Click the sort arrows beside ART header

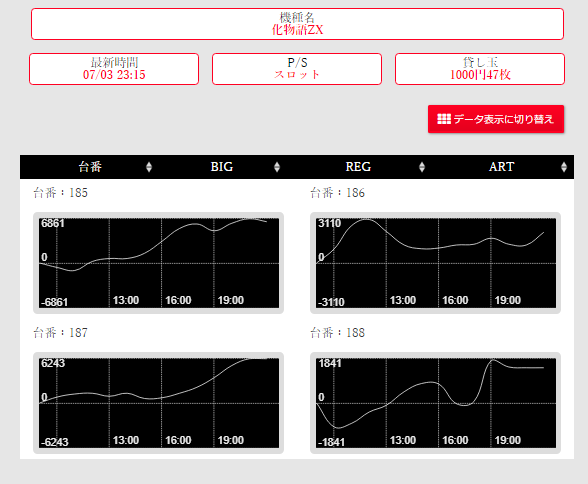564,167
